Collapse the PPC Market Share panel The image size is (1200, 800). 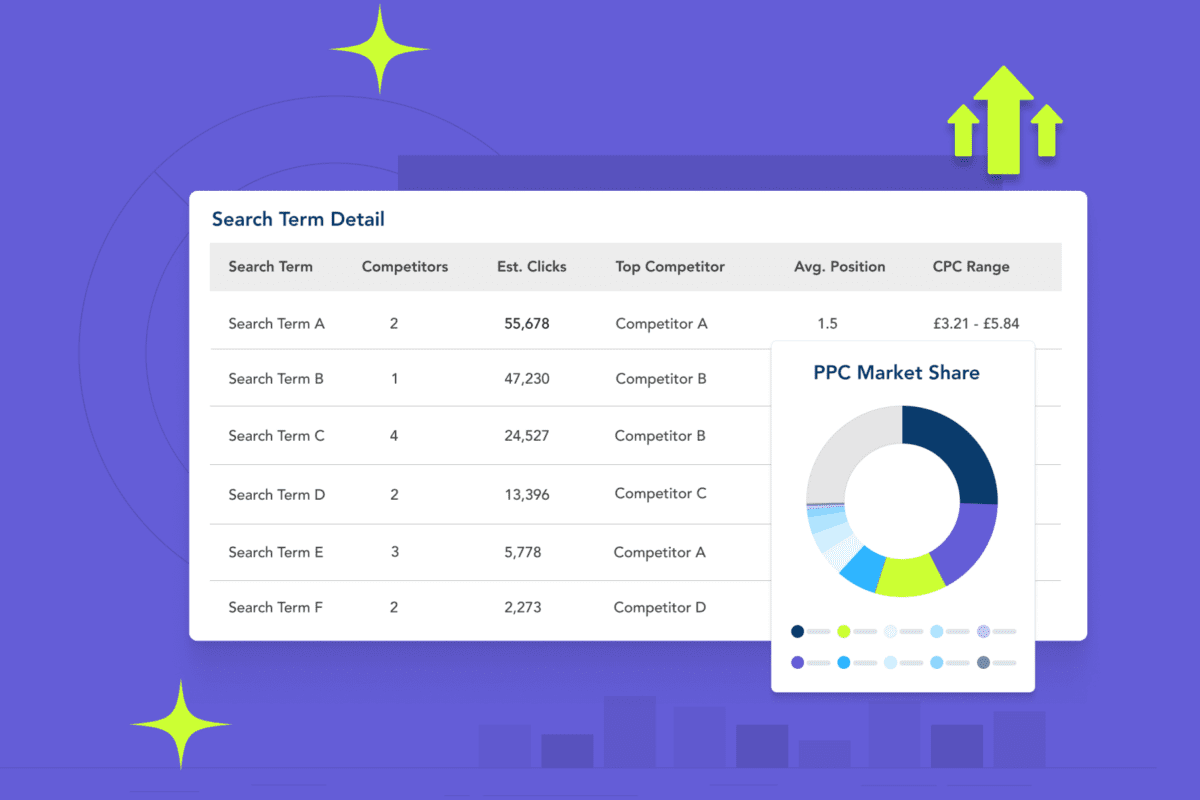click(896, 373)
